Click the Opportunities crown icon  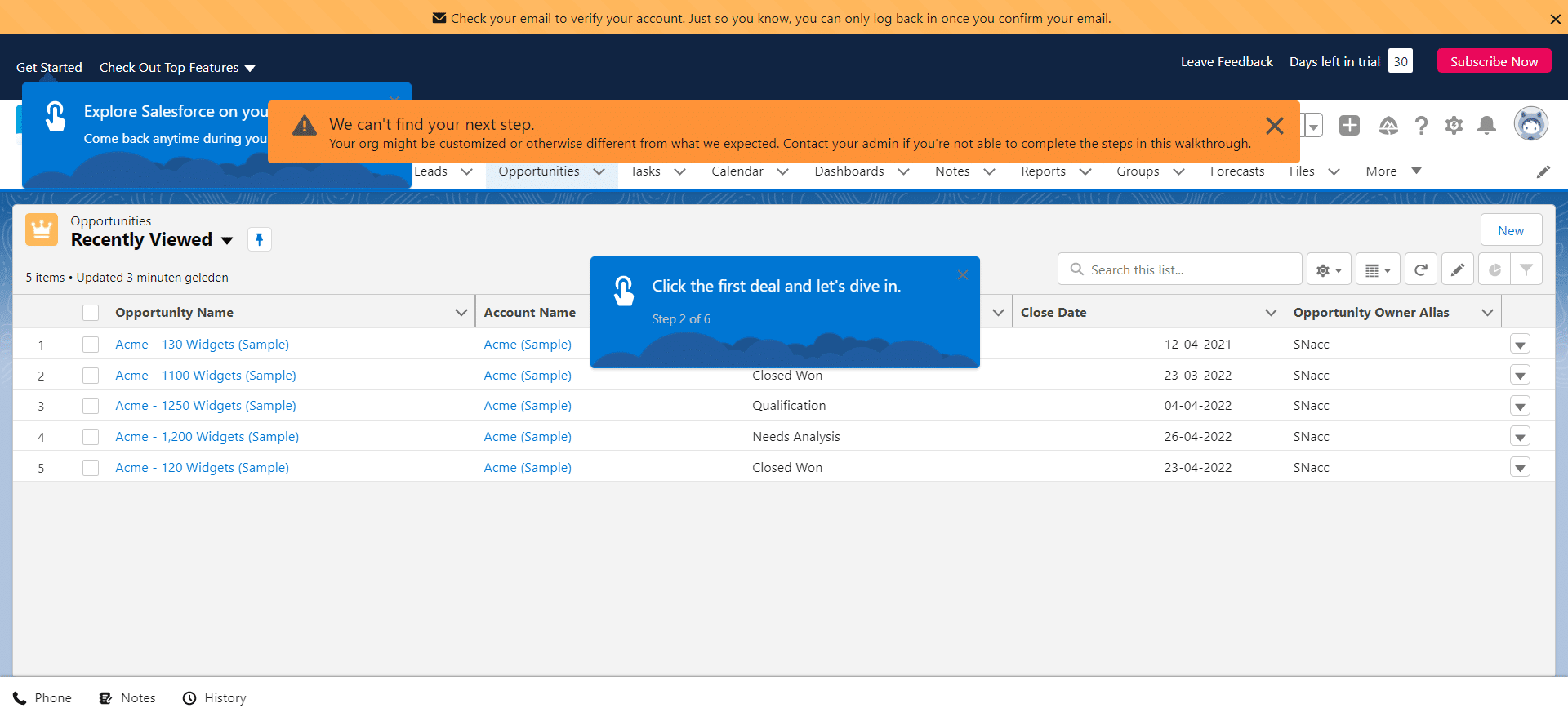tap(42, 229)
